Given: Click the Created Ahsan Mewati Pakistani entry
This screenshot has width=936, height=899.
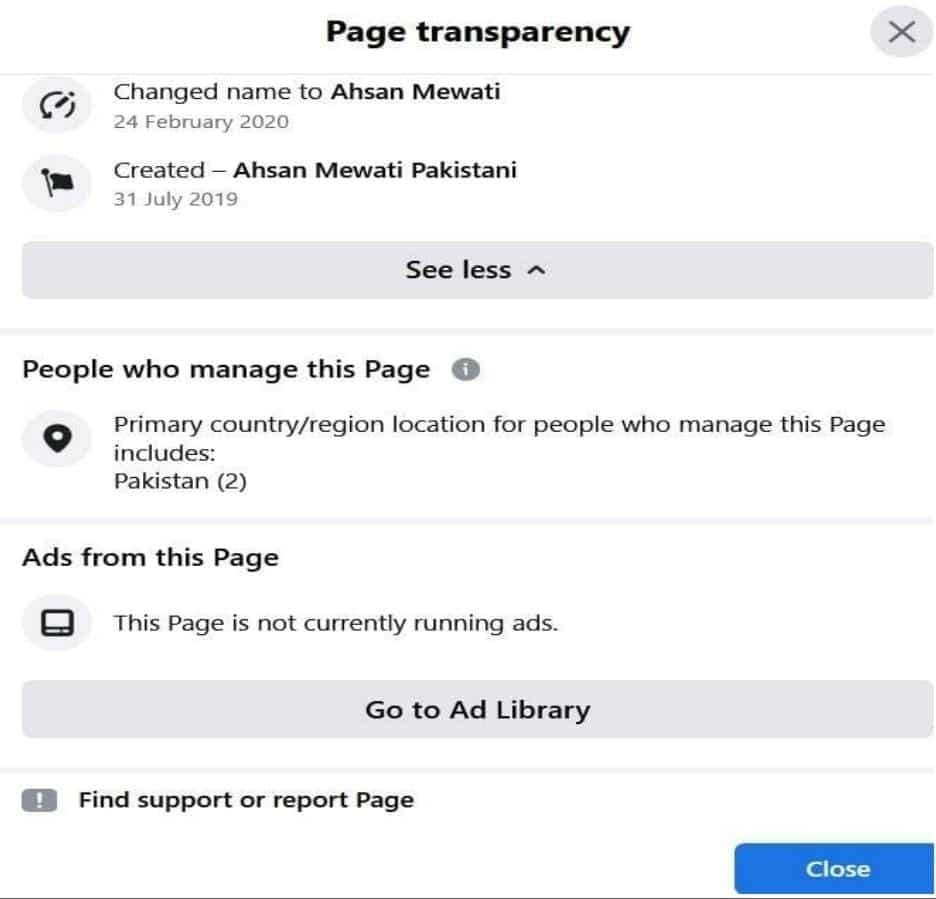Looking at the screenshot, I should point(315,170).
